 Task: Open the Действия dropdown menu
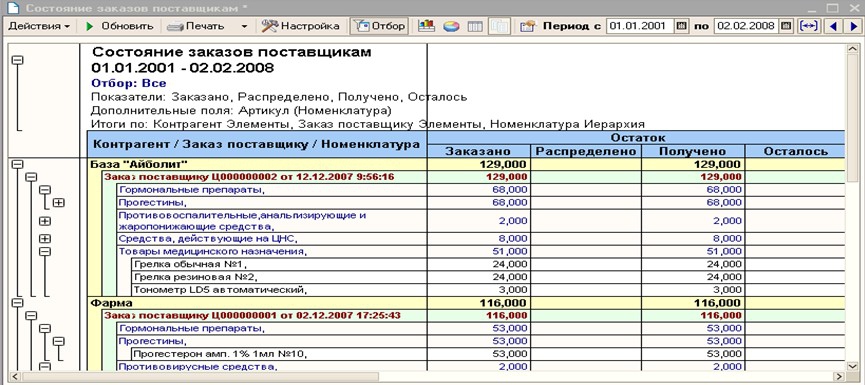coord(39,26)
